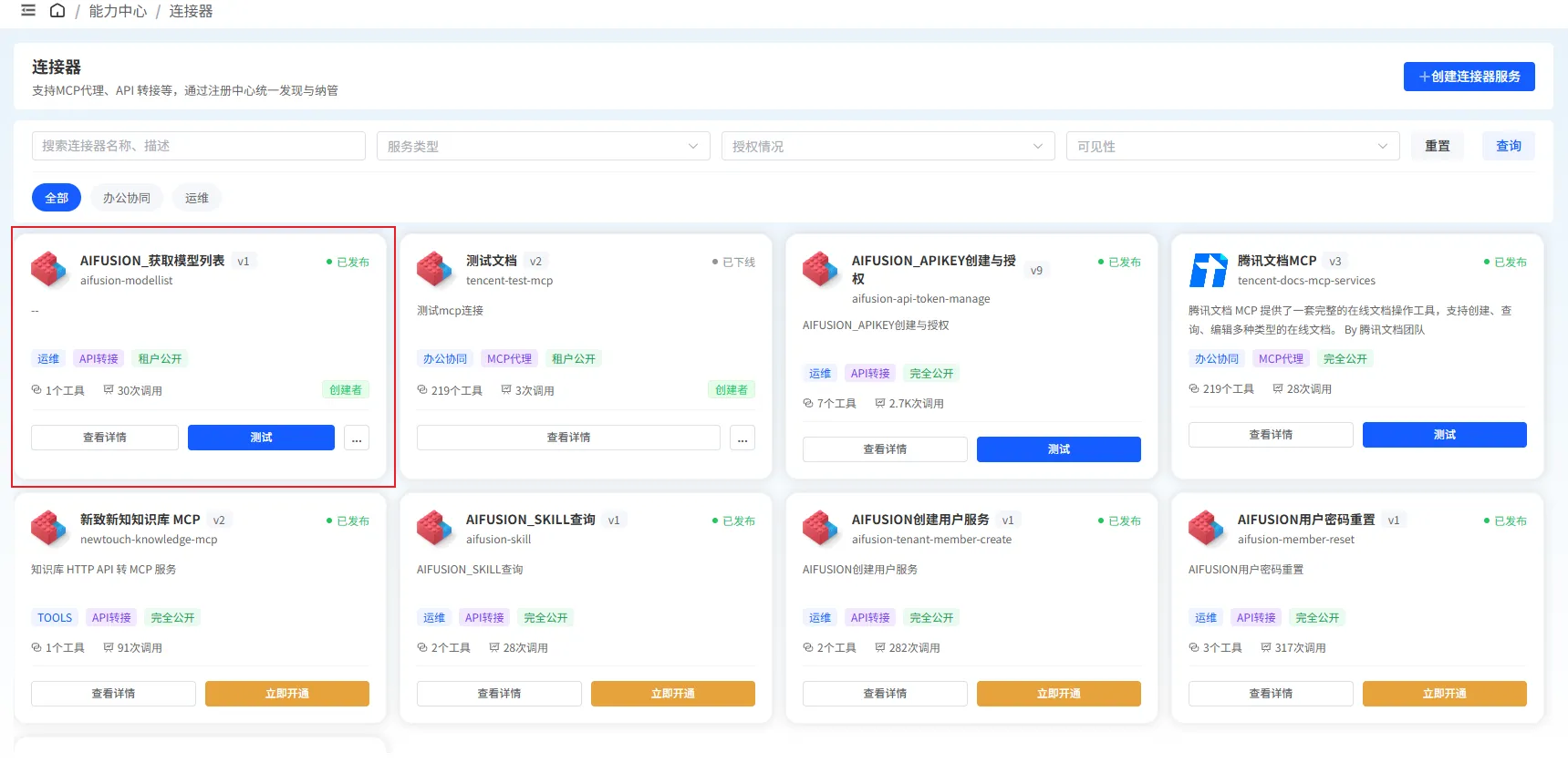
Task: Click the AIFUSION_获取模型列表 connector logo
Action: coord(49,270)
